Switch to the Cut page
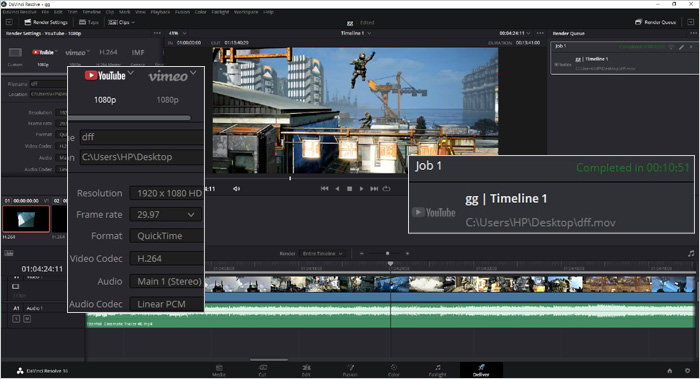 click(x=262, y=370)
